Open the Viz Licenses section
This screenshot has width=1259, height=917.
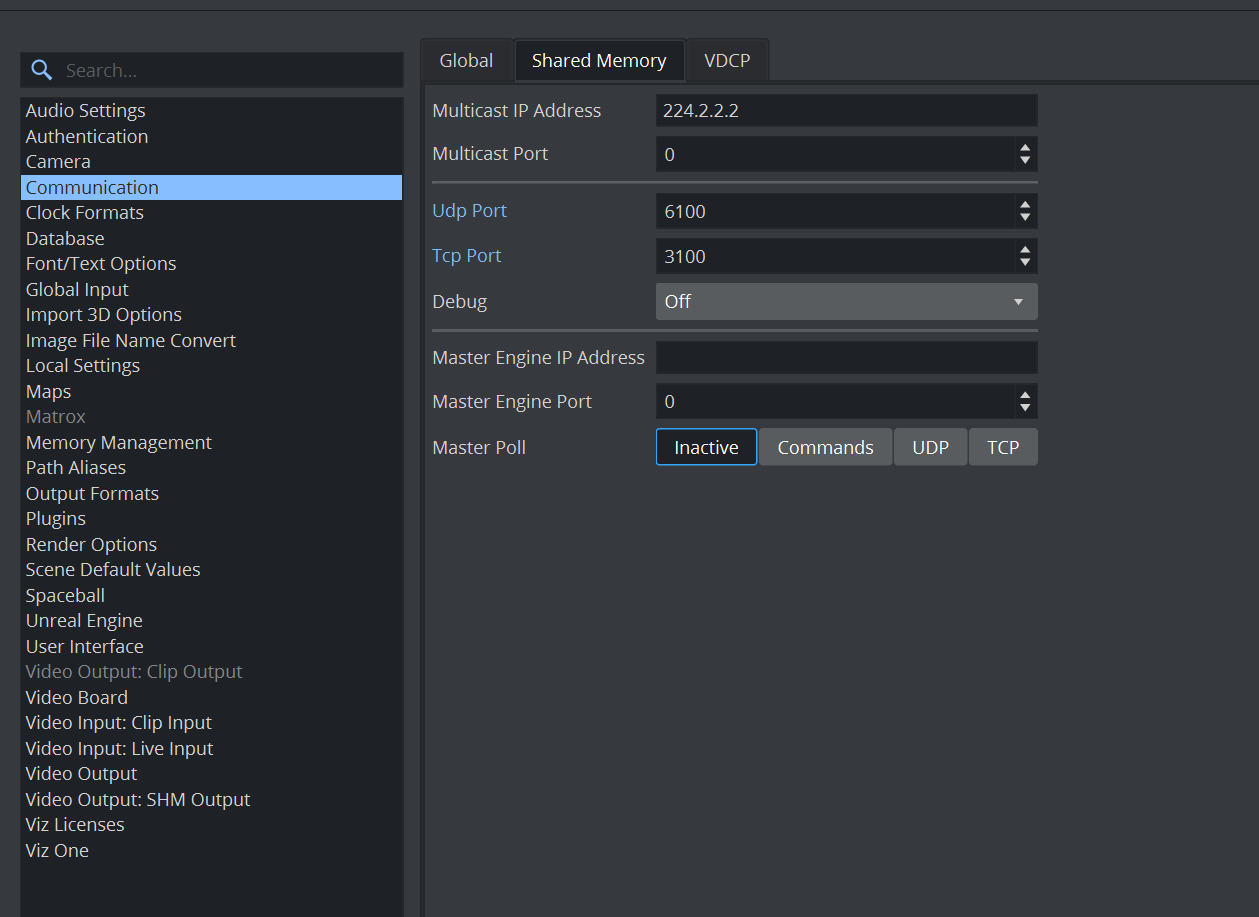point(75,825)
